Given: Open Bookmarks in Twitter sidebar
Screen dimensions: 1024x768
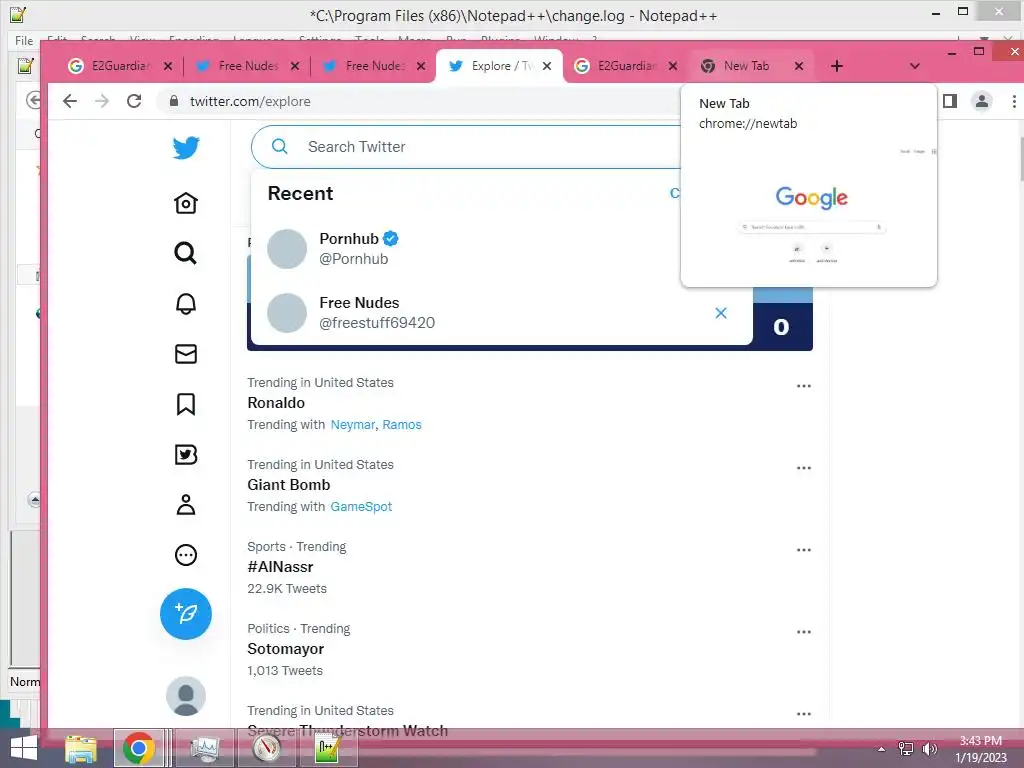Looking at the screenshot, I should coord(186,404).
